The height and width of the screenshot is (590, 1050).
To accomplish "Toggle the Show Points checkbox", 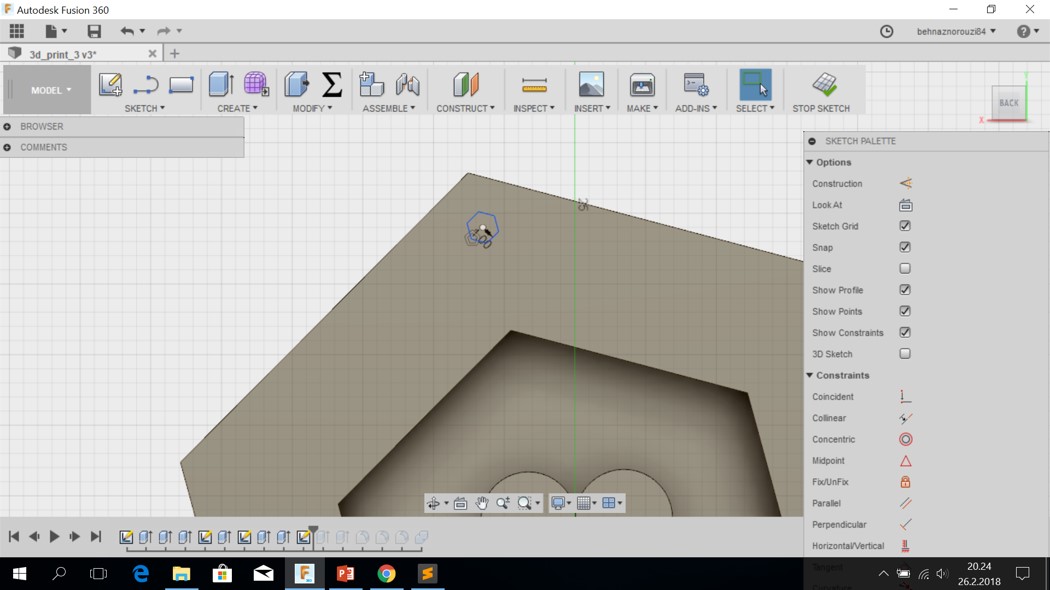I will point(905,311).
